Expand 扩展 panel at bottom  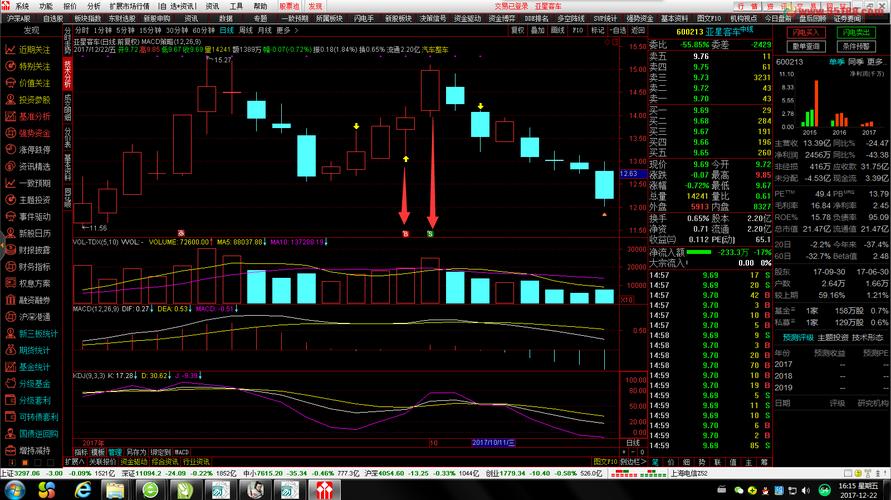click(x=74, y=462)
